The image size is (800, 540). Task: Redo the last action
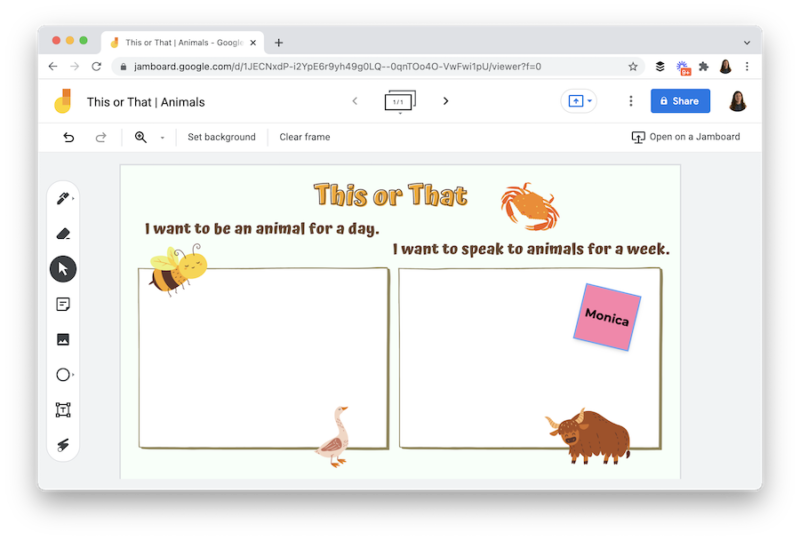tap(101, 137)
